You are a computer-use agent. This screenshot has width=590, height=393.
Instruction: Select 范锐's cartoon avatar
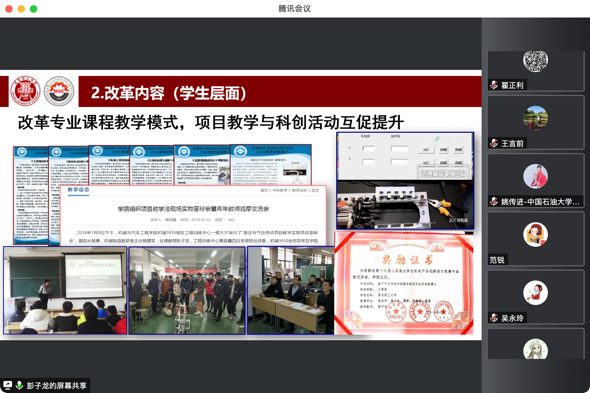[x=535, y=235]
